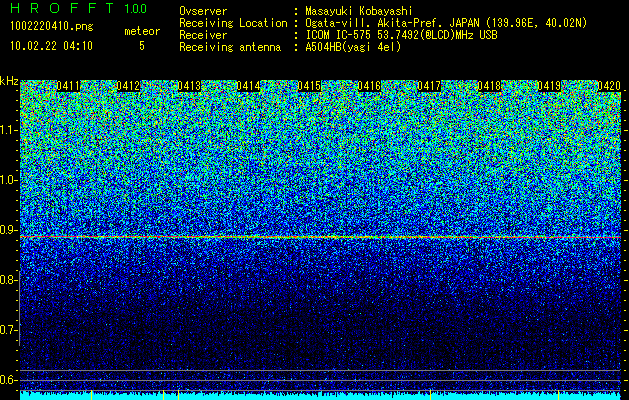Screen dimensions: 629x400
Task: Click the A504HB(yagi 4el) antenna text
Action: coord(353,47)
